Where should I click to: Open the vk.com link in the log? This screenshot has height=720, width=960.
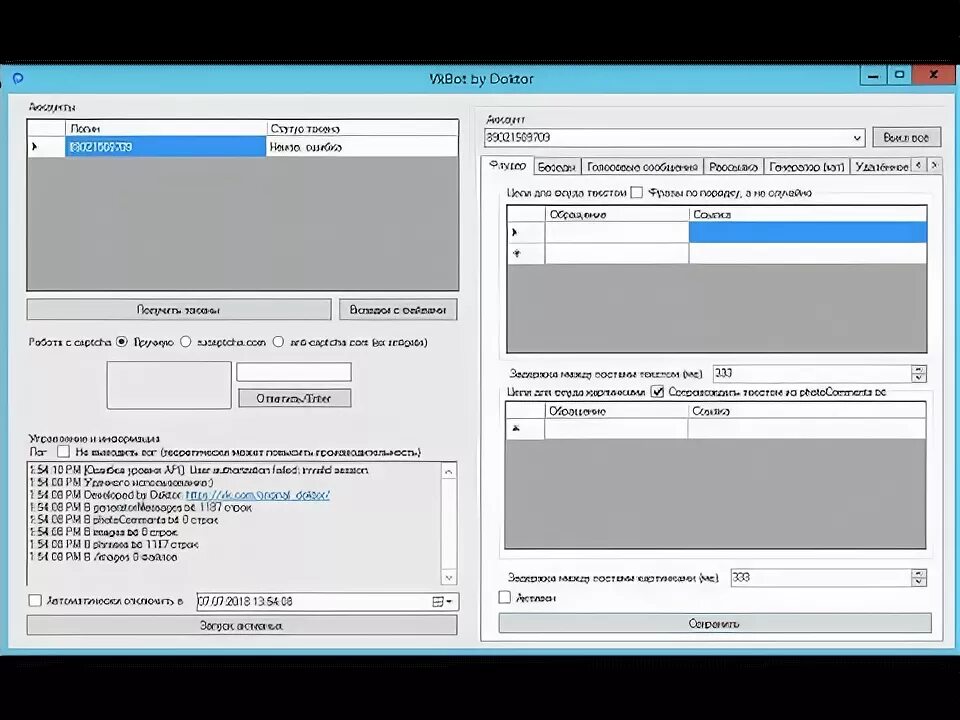[x=258, y=495]
